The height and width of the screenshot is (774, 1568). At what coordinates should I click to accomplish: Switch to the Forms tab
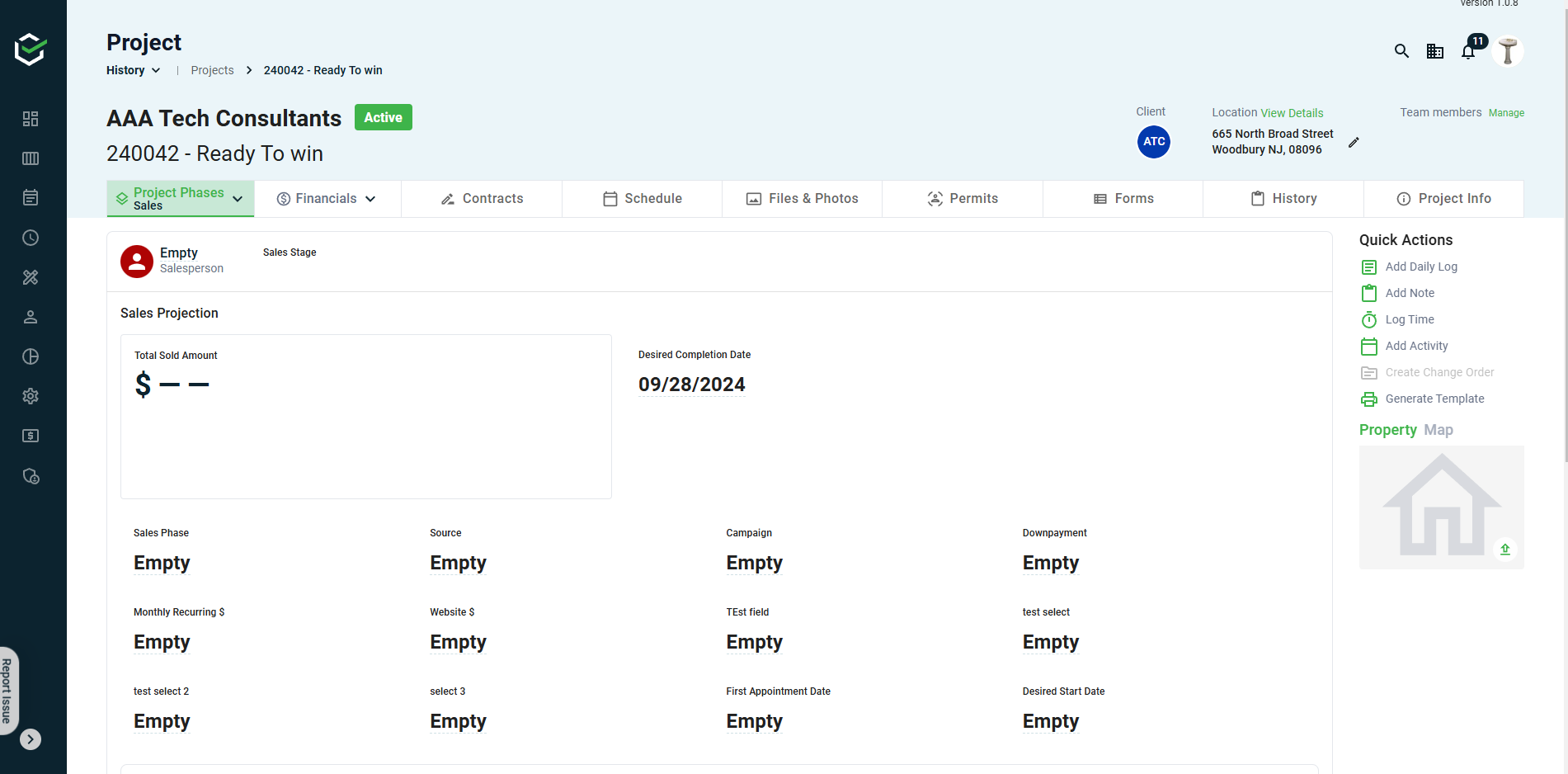pyautogui.click(x=1123, y=199)
